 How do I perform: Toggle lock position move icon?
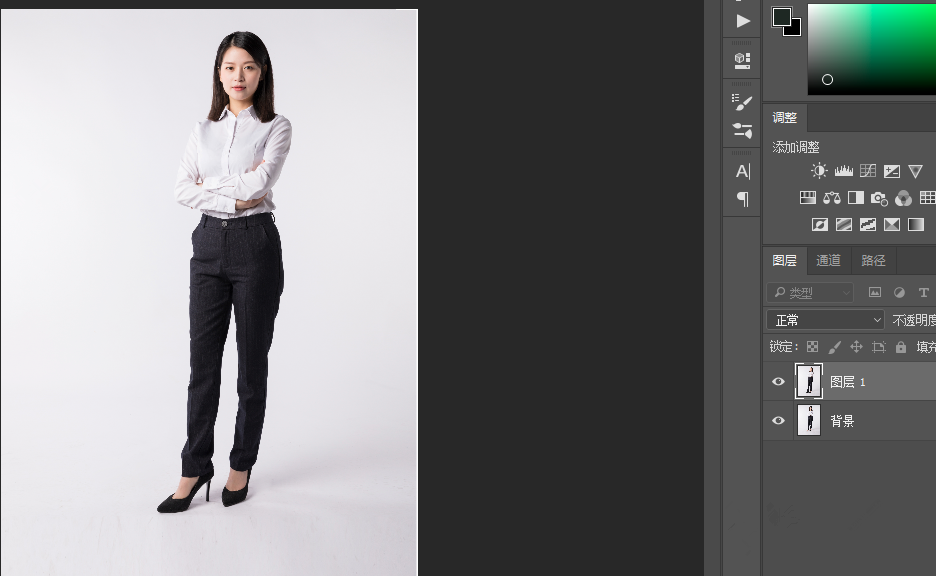pyautogui.click(x=857, y=347)
